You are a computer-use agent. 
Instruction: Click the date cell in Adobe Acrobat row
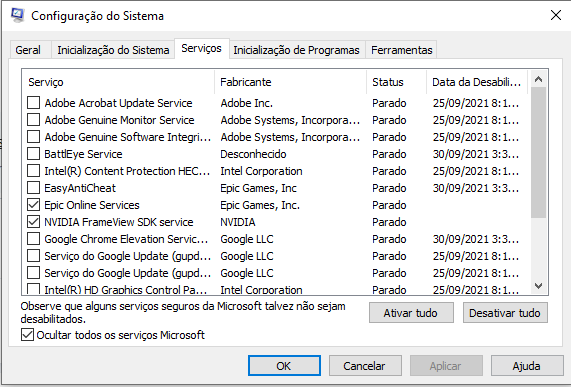point(476,103)
